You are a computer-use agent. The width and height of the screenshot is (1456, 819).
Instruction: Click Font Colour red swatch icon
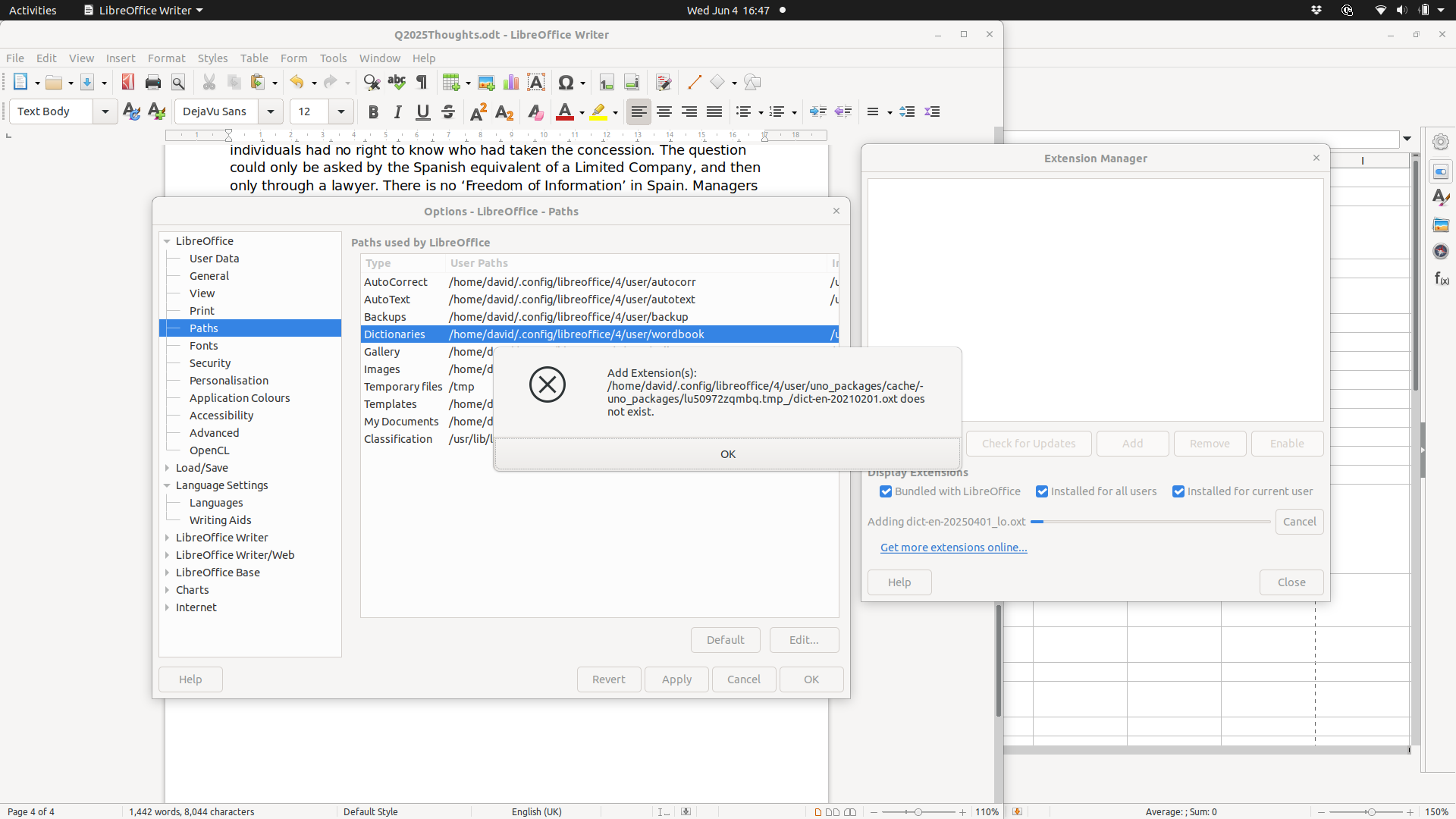pos(564,112)
